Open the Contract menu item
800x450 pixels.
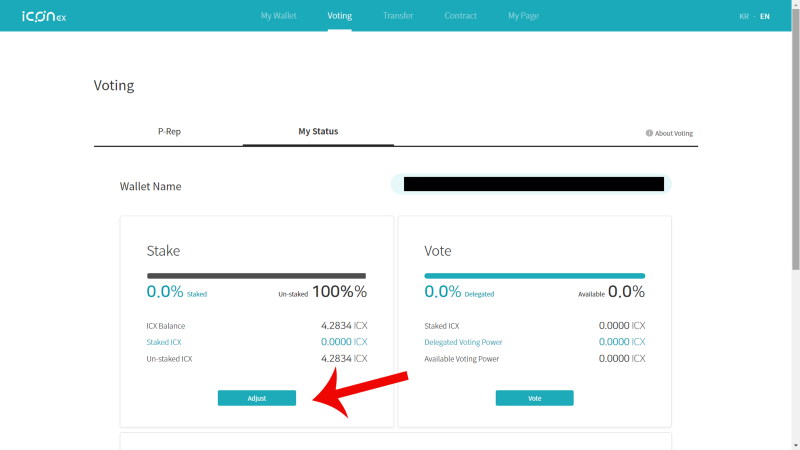coord(460,16)
